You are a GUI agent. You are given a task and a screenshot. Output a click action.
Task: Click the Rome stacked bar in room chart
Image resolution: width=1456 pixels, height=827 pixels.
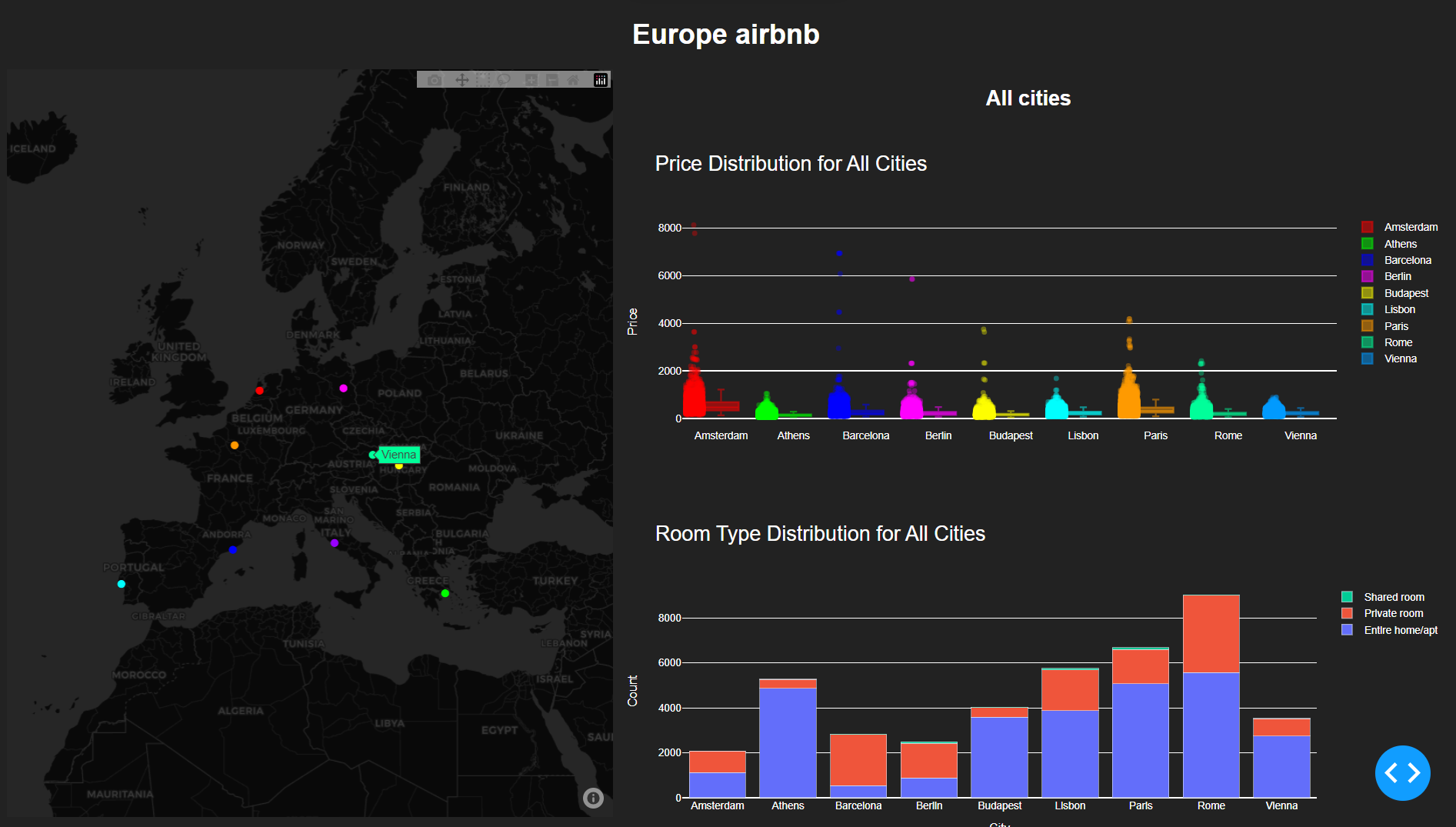pyautogui.click(x=1211, y=696)
